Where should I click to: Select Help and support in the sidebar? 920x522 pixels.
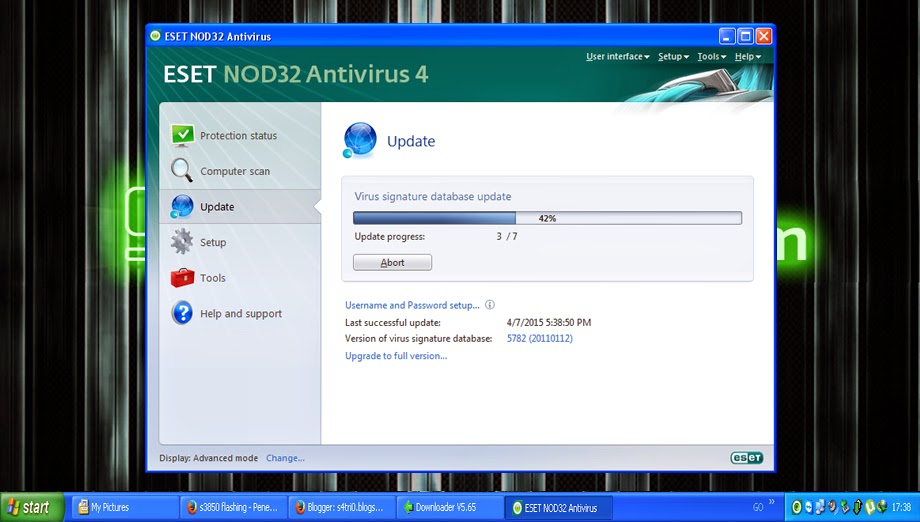240,314
